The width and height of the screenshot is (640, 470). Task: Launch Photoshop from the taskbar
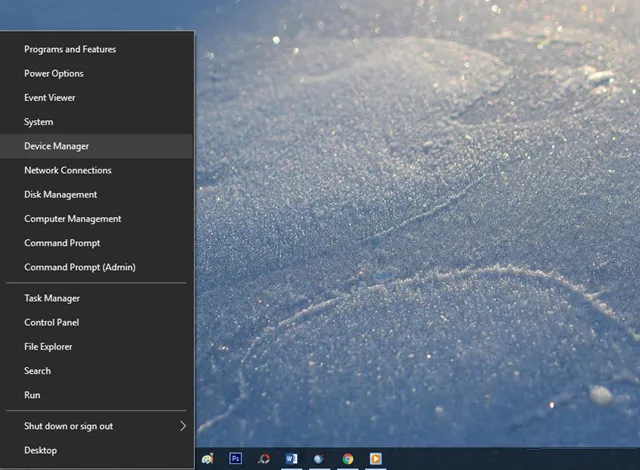click(x=236, y=459)
